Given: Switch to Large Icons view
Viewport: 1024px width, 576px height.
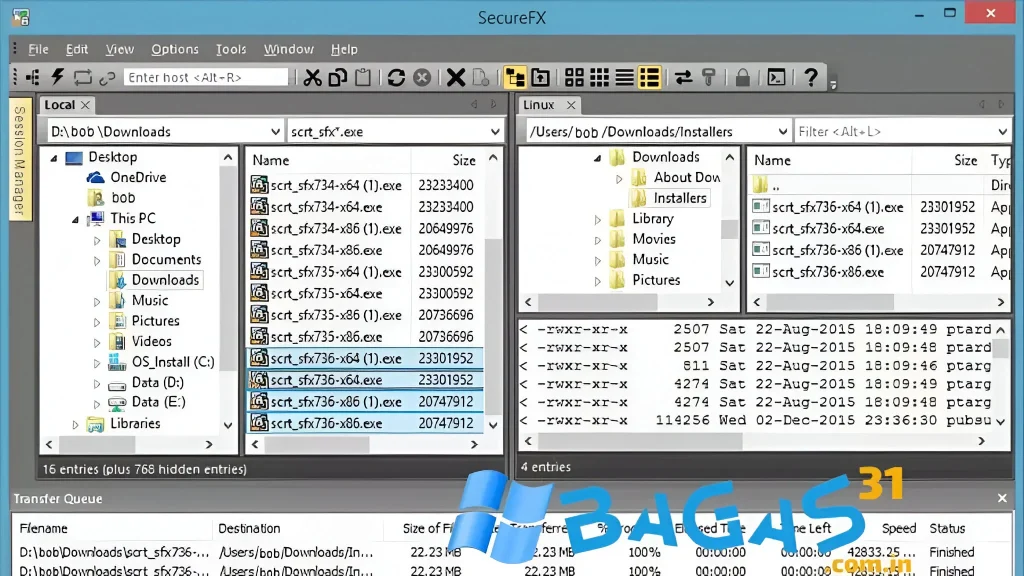Looking at the screenshot, I should click(x=574, y=78).
